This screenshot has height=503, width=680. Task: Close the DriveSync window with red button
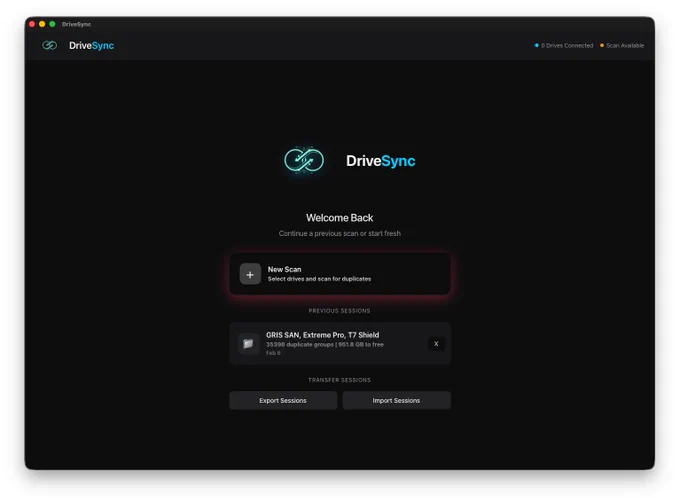coord(32,24)
